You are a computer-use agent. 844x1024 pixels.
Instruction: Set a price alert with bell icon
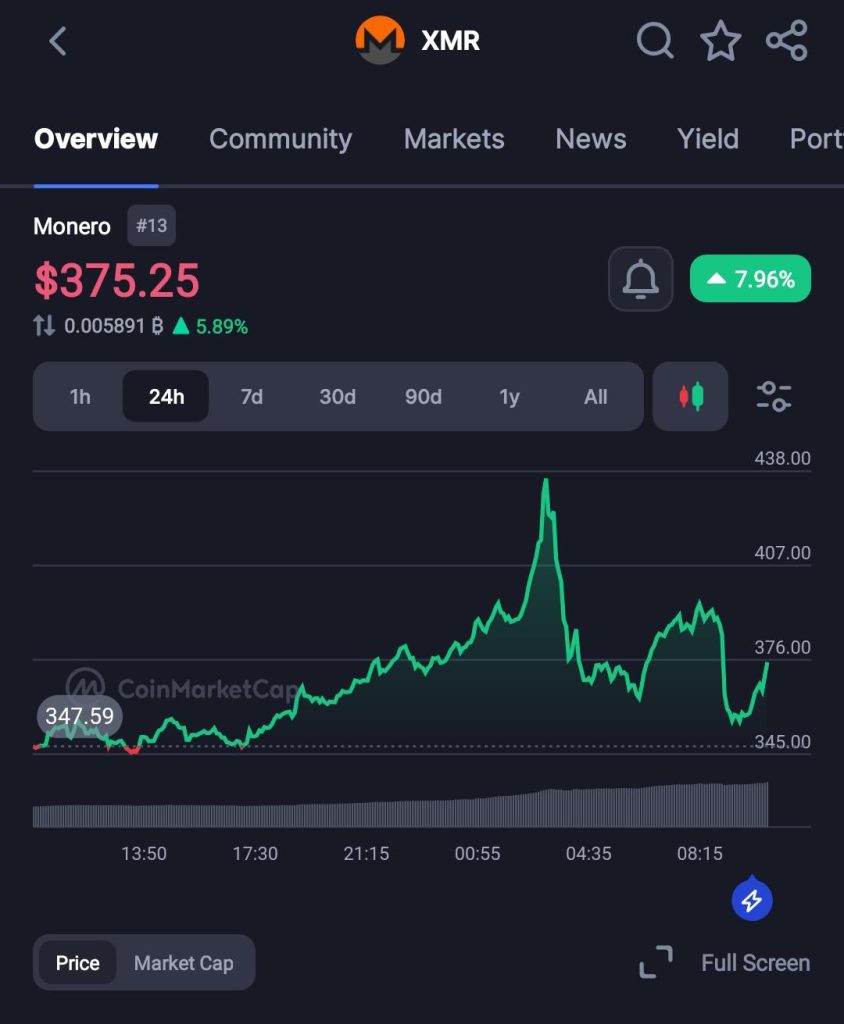pyautogui.click(x=640, y=279)
